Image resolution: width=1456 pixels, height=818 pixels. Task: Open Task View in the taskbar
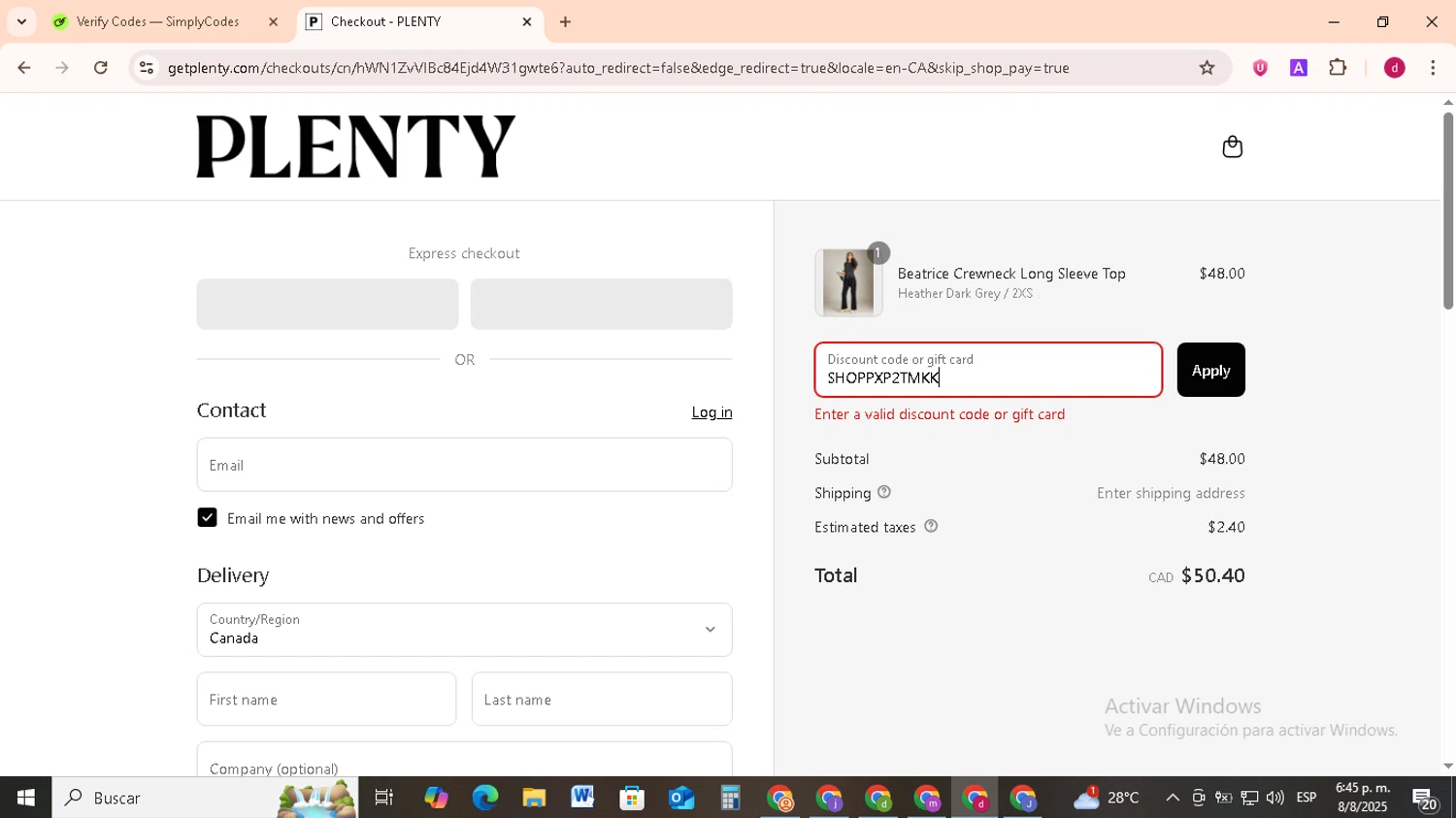pyautogui.click(x=383, y=798)
